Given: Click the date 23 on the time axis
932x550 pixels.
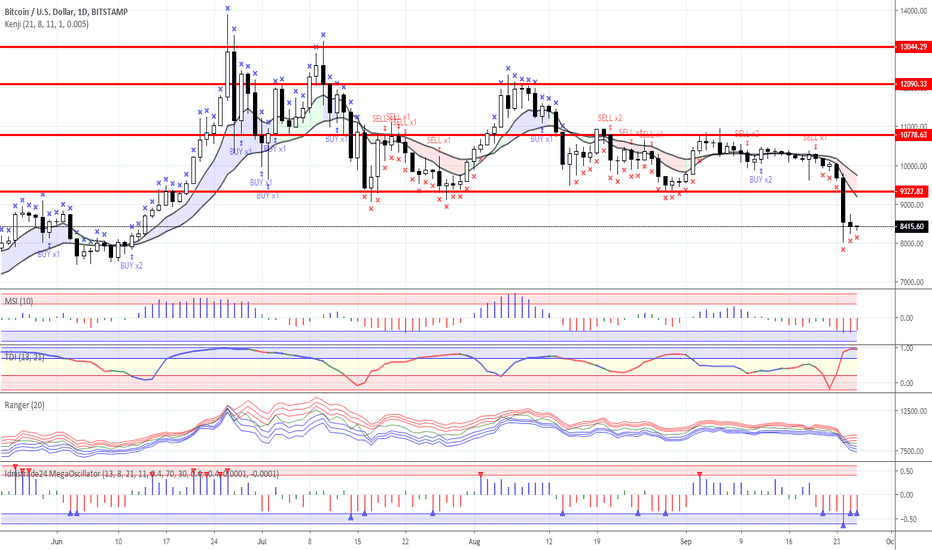Looking at the screenshot, I should [837, 542].
